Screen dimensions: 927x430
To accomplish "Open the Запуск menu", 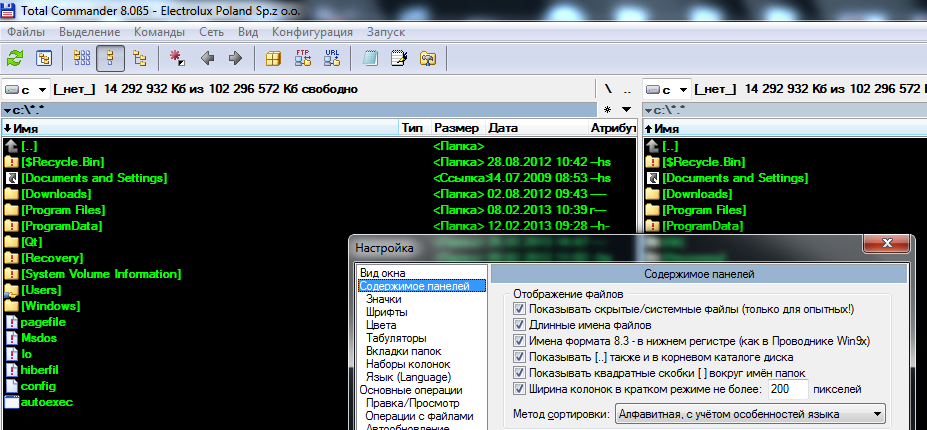I will point(386,32).
